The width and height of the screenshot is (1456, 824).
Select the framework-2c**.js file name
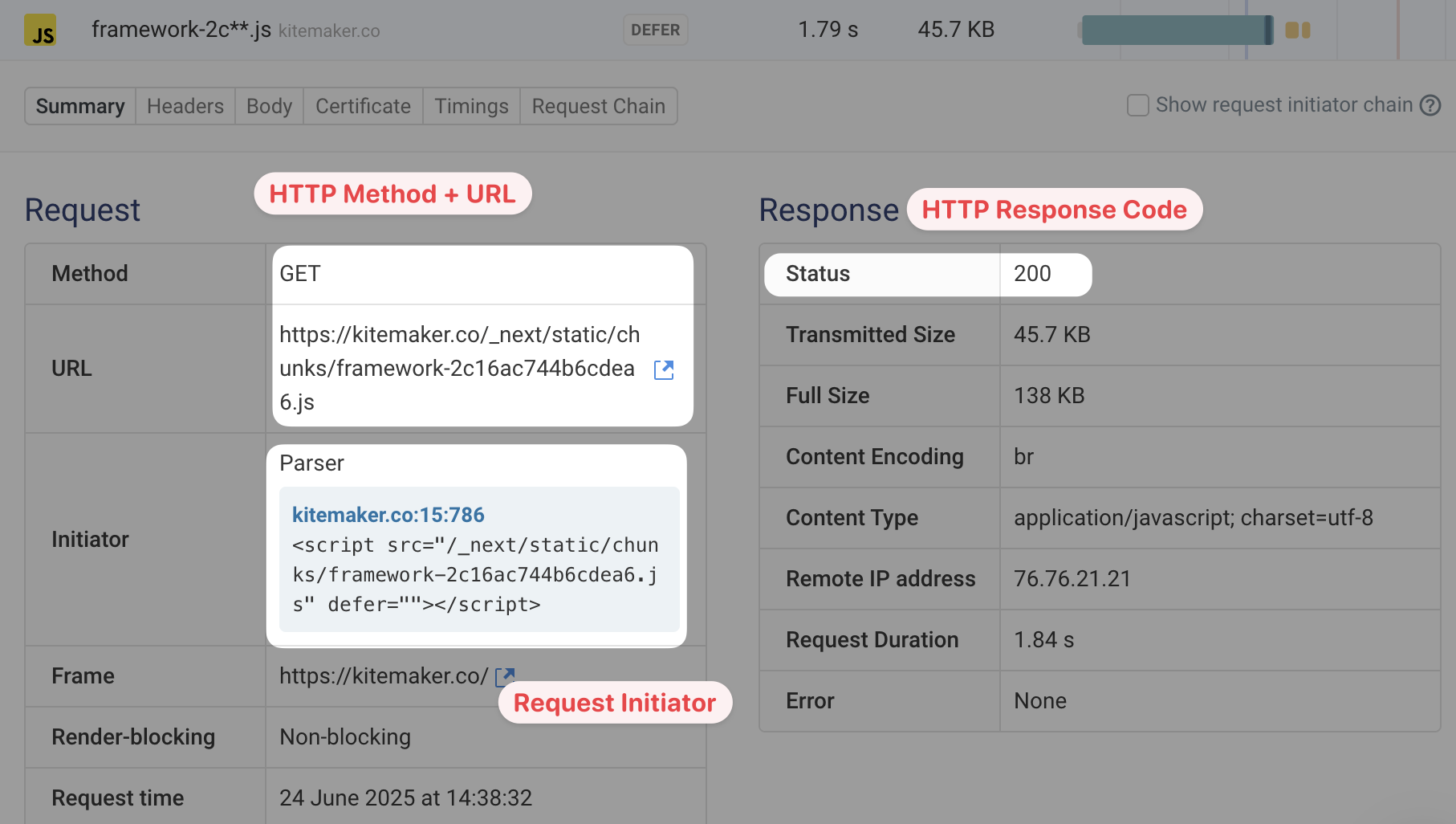(181, 30)
